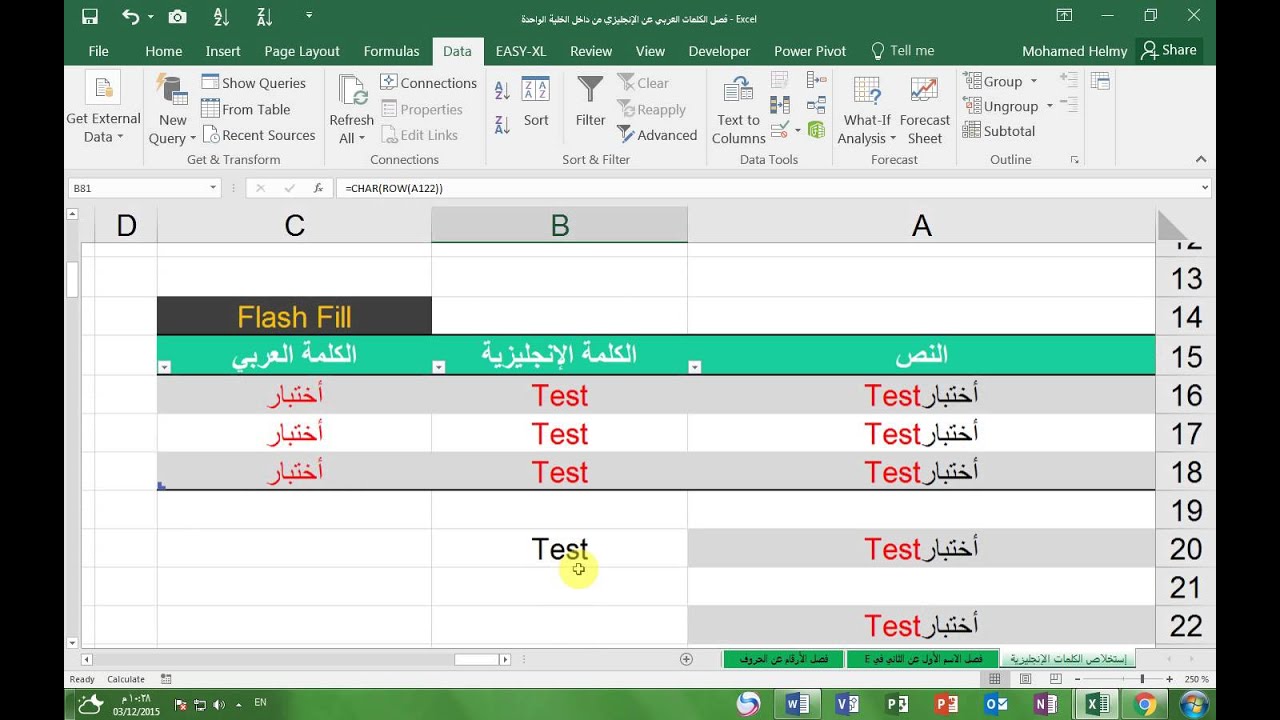The image size is (1280, 720).
Task: Add a new sheet
Action: (686, 659)
